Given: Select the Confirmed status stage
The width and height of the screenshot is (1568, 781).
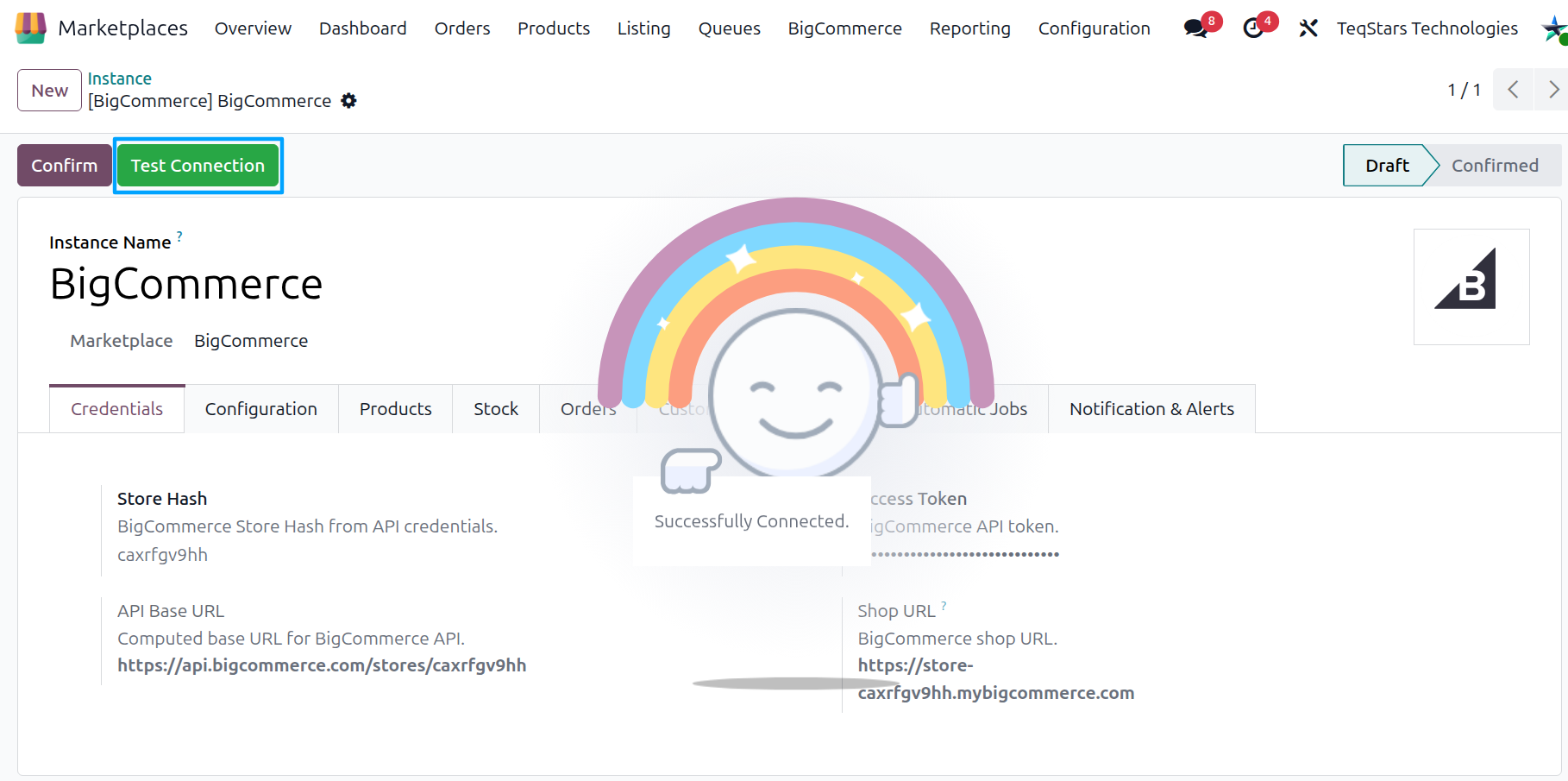Looking at the screenshot, I should [x=1494, y=166].
